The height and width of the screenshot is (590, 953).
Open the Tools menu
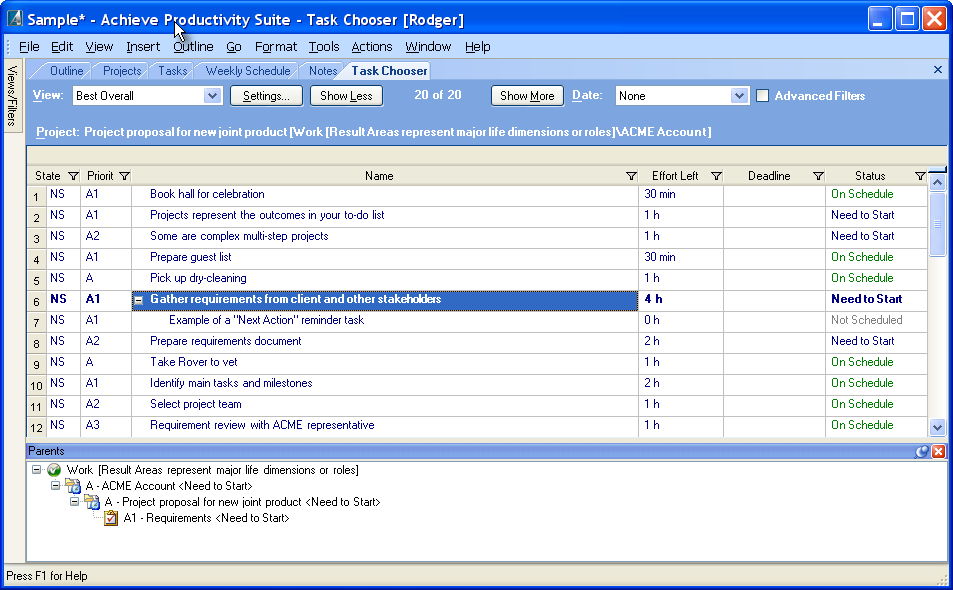324,47
